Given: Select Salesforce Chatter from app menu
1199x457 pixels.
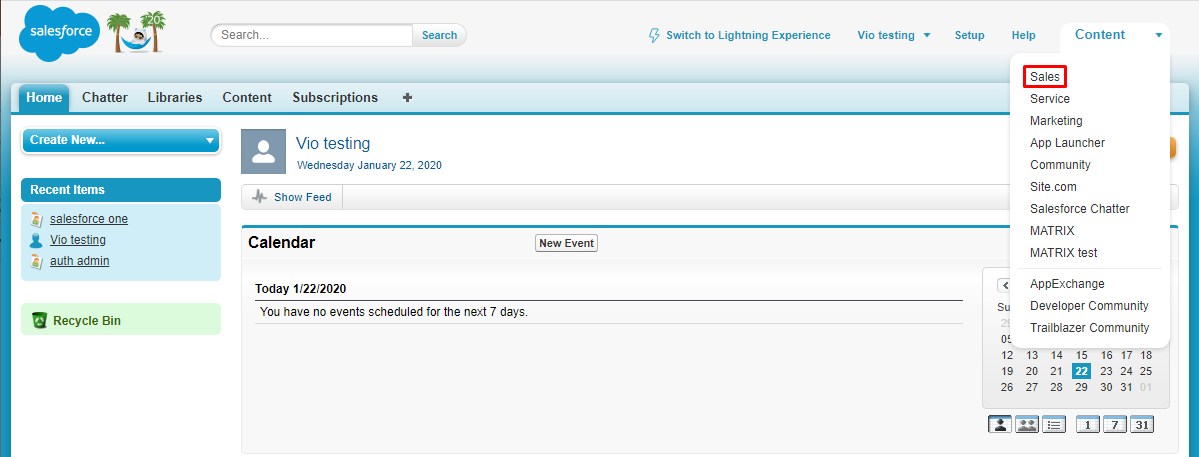Looking at the screenshot, I should 1080,209.
